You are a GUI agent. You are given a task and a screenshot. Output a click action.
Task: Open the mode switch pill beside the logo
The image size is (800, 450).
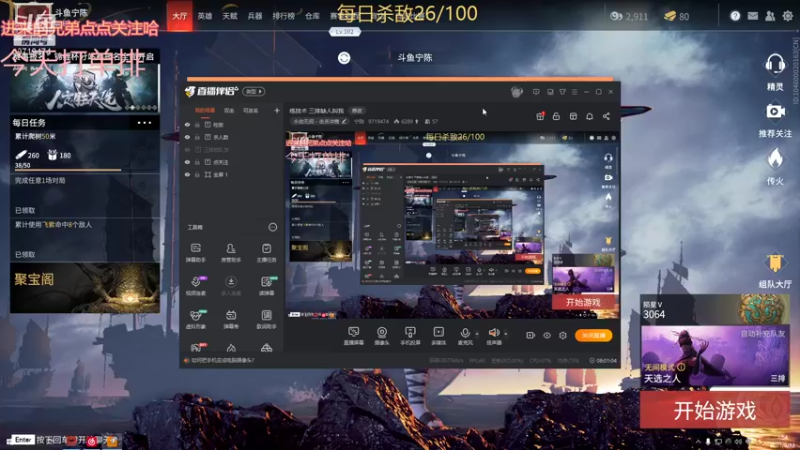pyautogui.click(x=254, y=91)
